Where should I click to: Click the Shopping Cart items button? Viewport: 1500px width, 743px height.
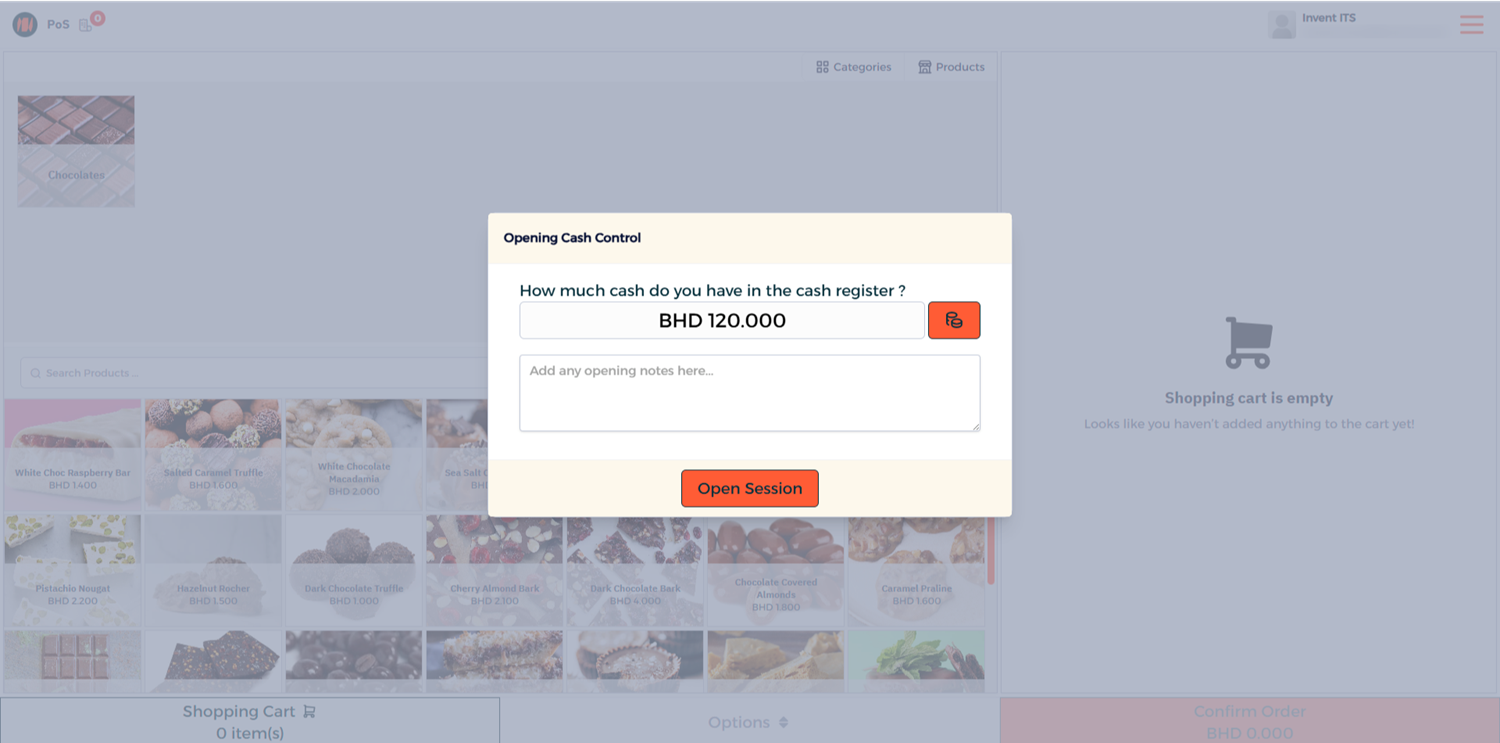coord(250,721)
